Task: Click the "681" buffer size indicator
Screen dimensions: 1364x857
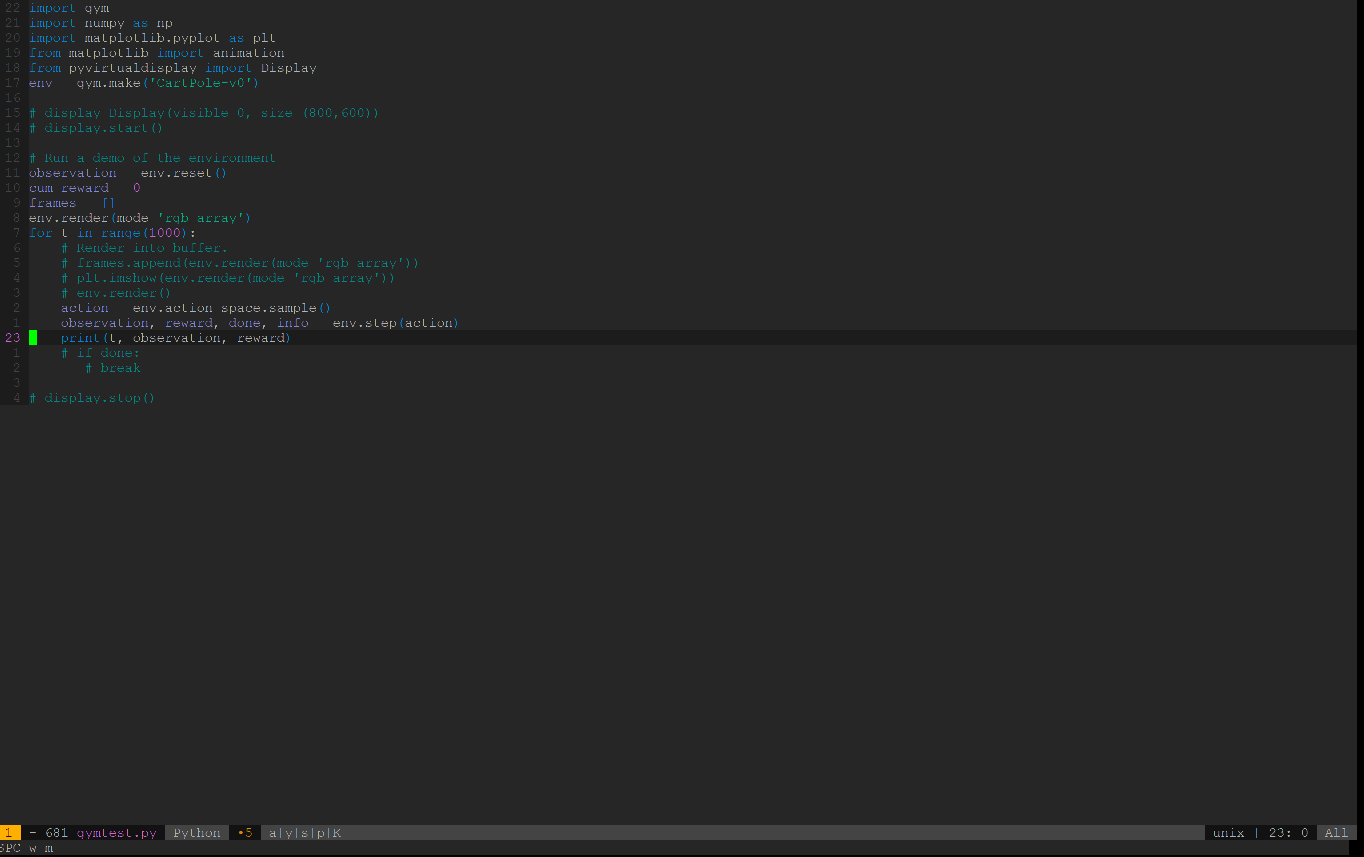Action: tap(55, 832)
